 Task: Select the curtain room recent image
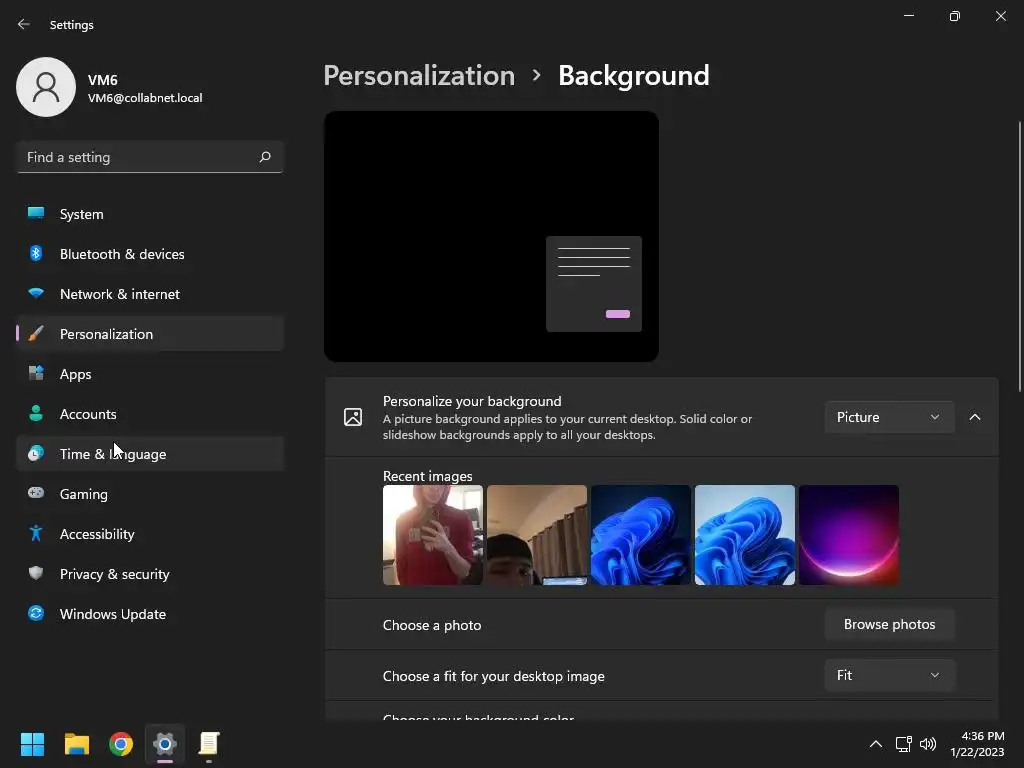click(537, 535)
